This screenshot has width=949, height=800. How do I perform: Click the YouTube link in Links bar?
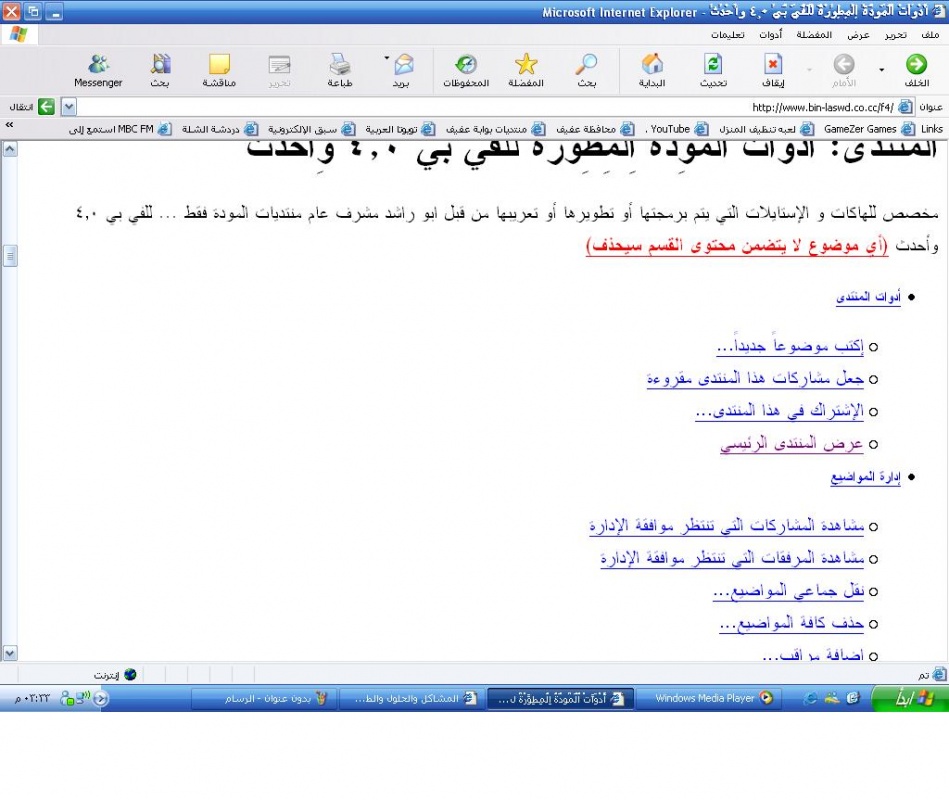pos(670,129)
